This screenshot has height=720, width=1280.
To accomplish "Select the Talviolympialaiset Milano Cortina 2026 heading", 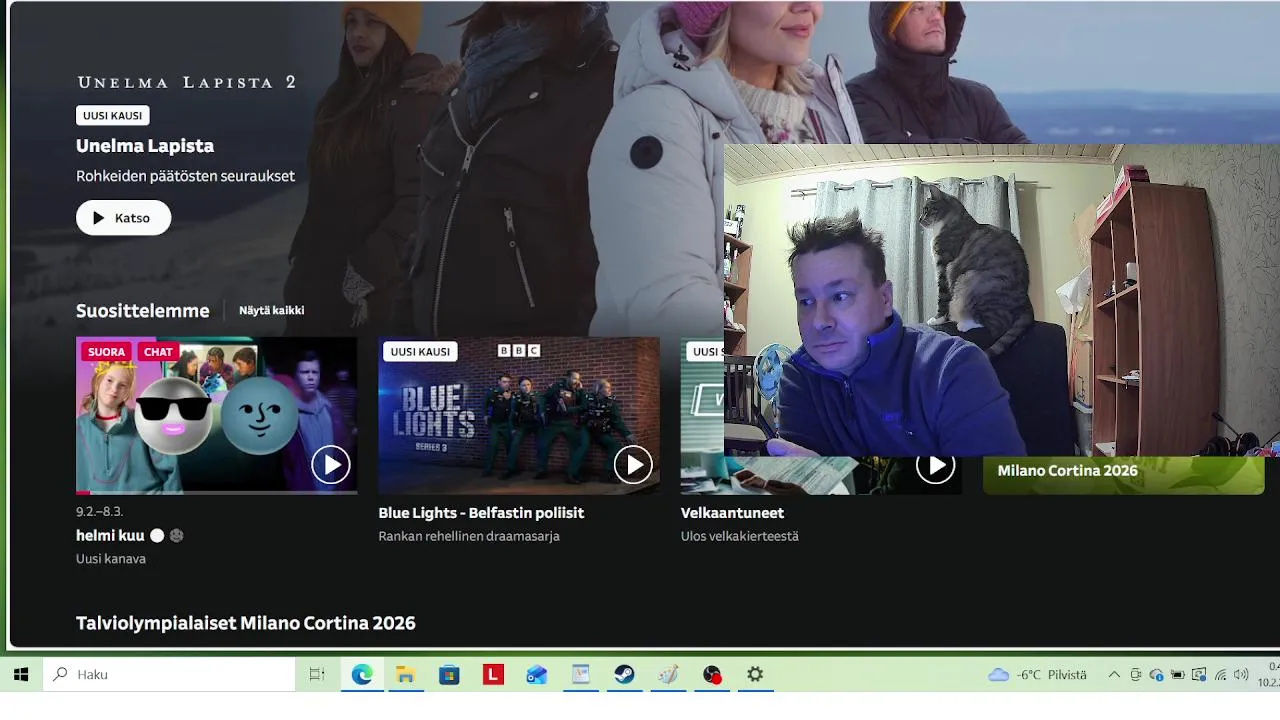I will 246,623.
